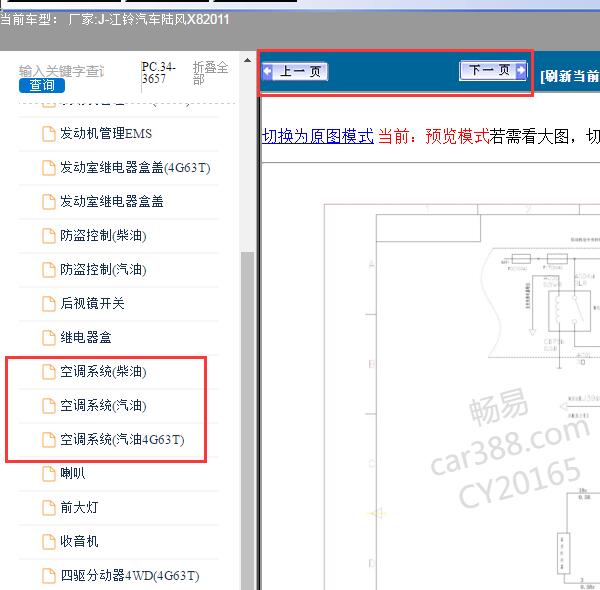Click document icon beside 空调系统(汽油4G63T)

tap(49, 440)
